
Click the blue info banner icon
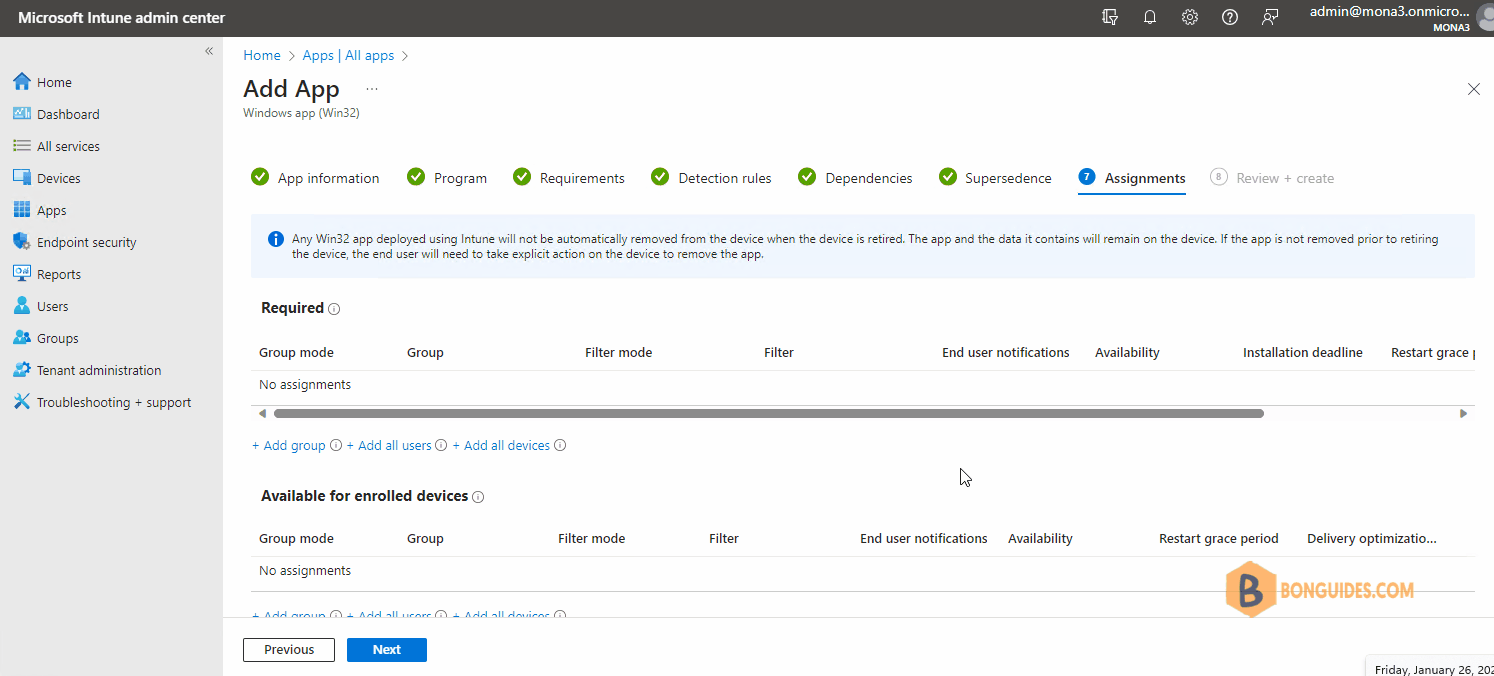(275, 239)
